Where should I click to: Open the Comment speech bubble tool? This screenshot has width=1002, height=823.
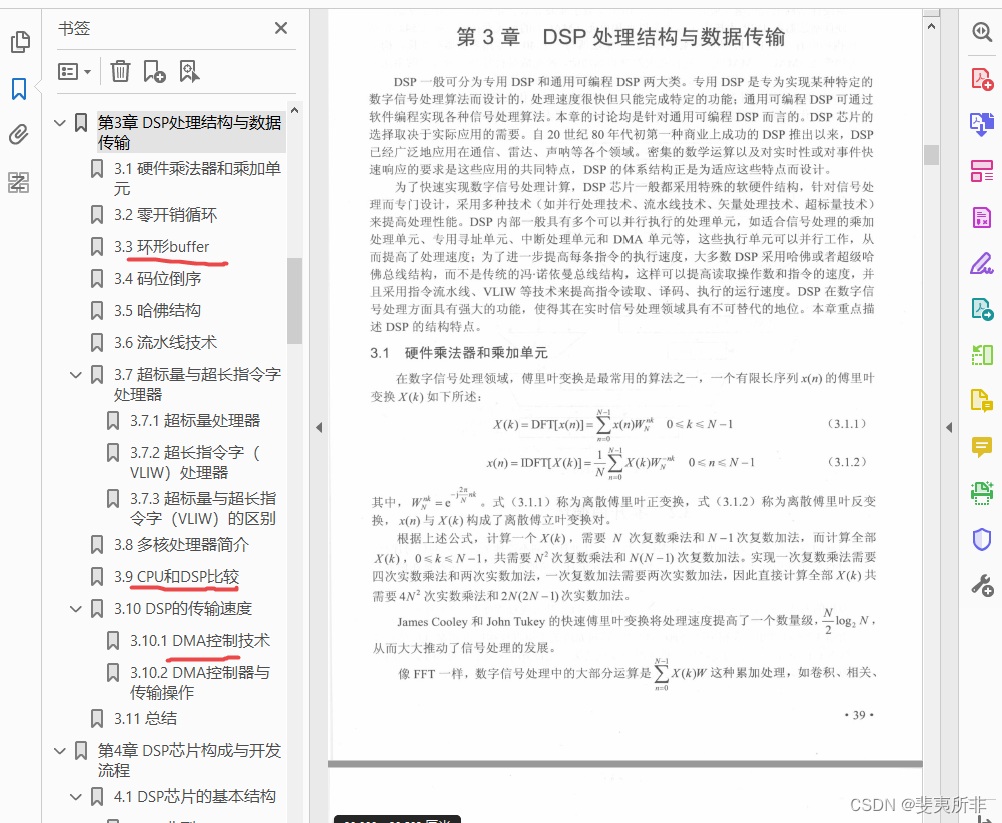coord(982,447)
